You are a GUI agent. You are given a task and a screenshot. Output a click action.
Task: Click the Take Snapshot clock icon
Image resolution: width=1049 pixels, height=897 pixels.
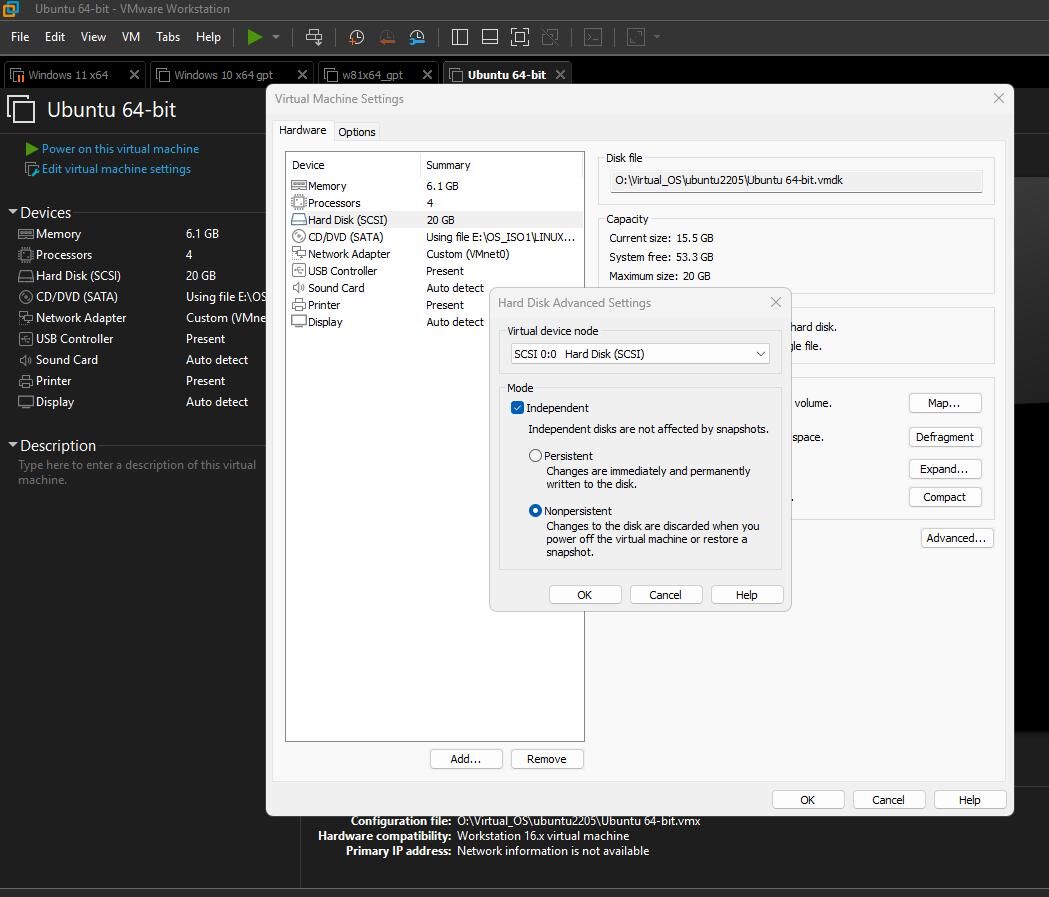356,37
